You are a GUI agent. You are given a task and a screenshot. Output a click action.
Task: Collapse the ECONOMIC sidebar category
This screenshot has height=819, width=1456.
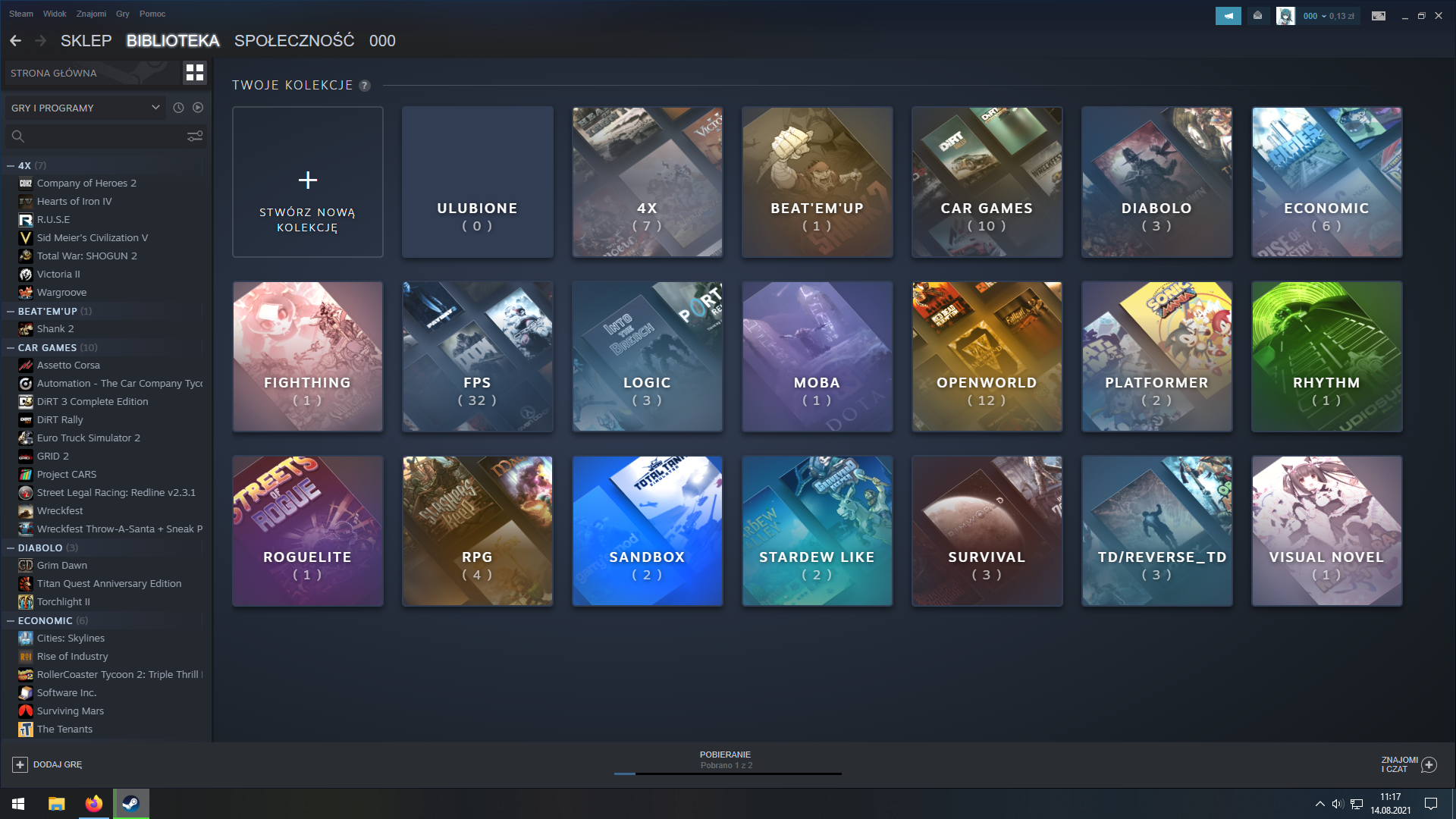point(11,620)
